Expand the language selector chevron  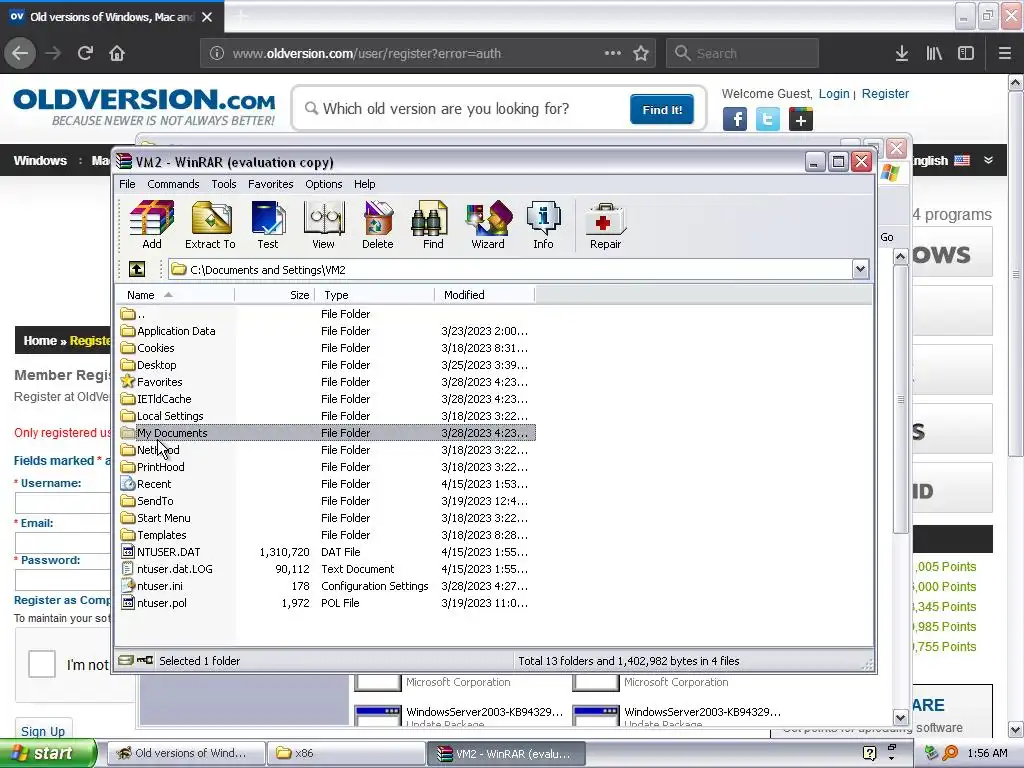coord(988,160)
